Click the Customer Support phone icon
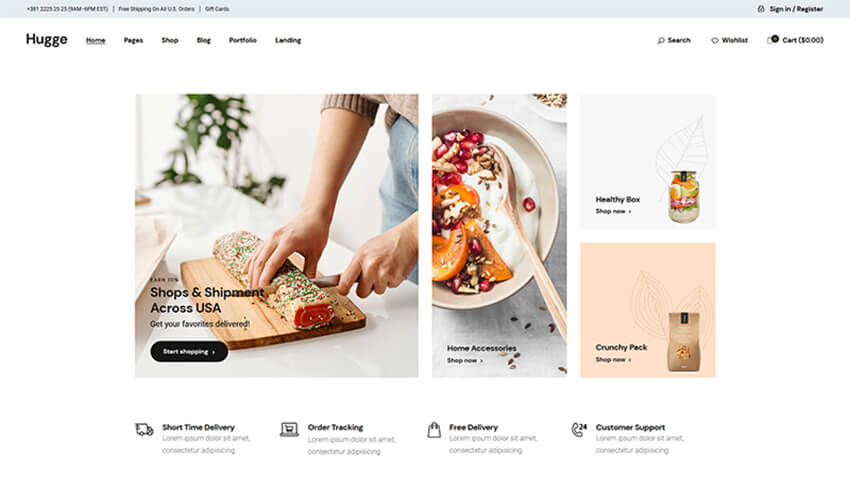Viewport: 850px width, 490px height. coord(579,430)
